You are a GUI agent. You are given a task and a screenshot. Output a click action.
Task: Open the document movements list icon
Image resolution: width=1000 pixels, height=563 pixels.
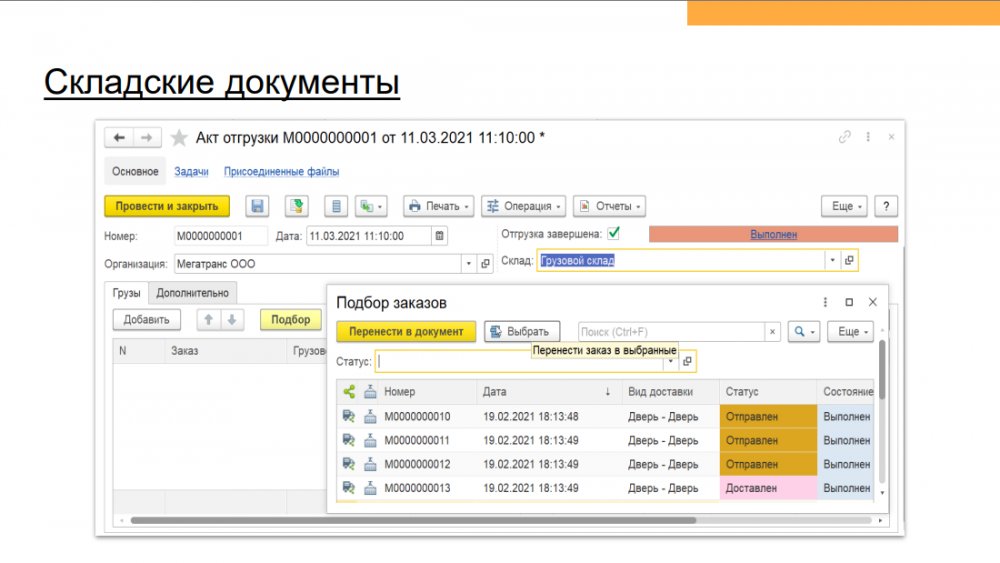336,206
